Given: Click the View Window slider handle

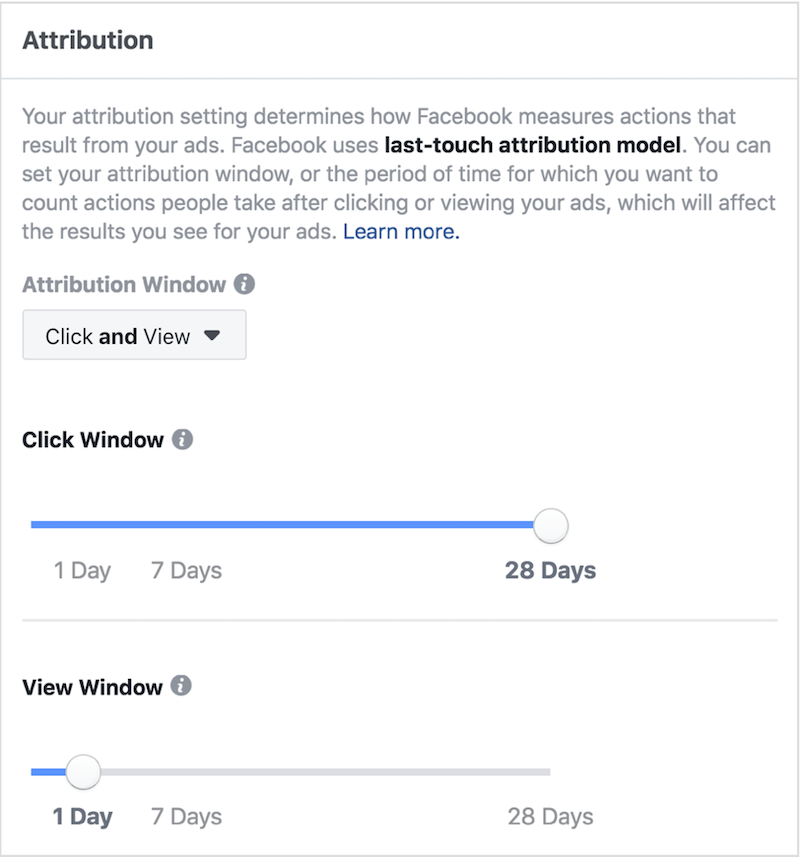Looking at the screenshot, I should 83,772.
